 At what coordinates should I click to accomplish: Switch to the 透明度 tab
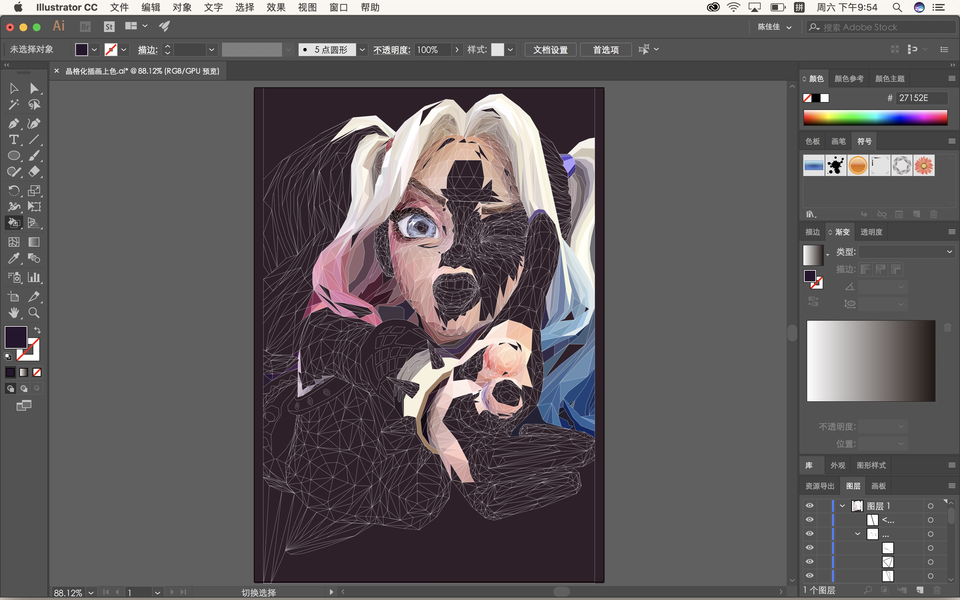pos(871,232)
